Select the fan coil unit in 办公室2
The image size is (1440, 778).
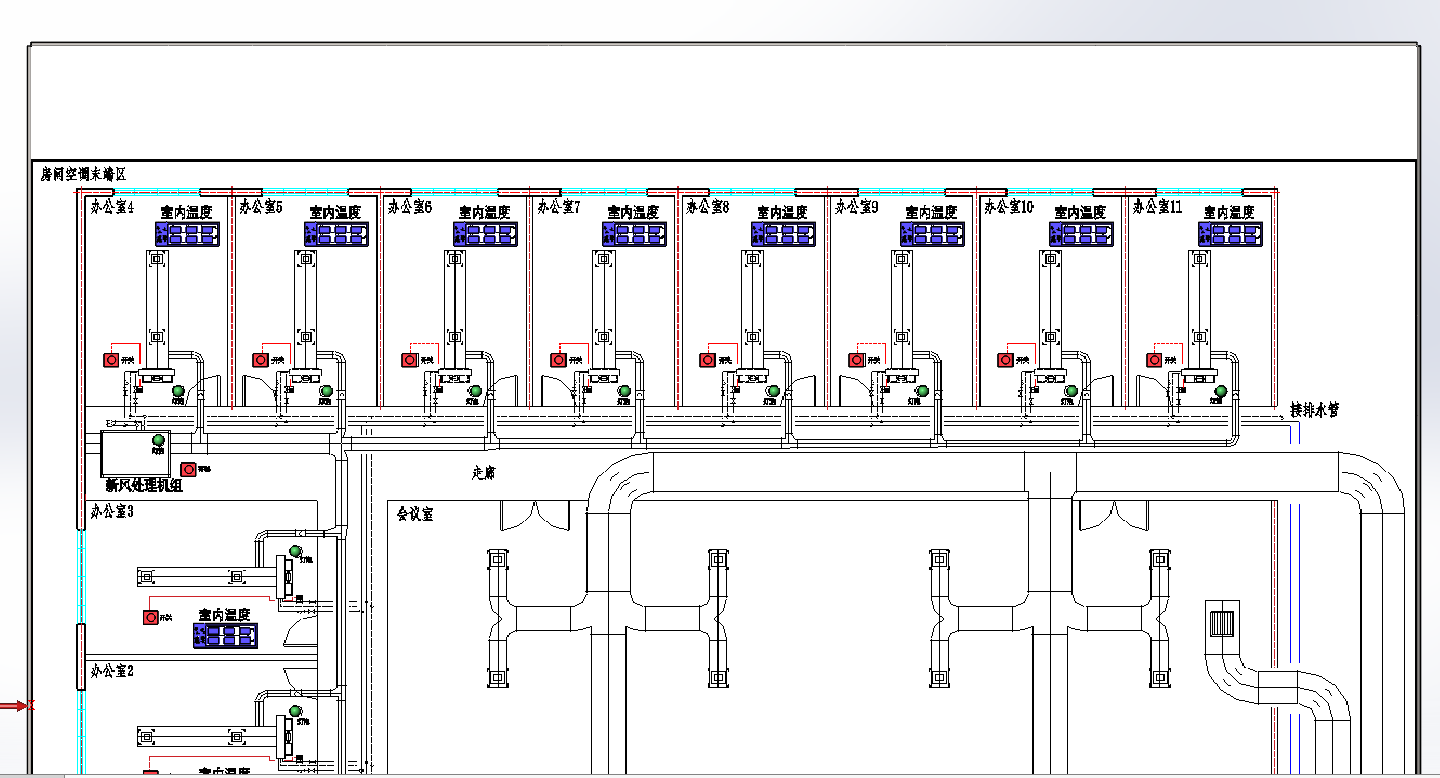tap(287, 737)
